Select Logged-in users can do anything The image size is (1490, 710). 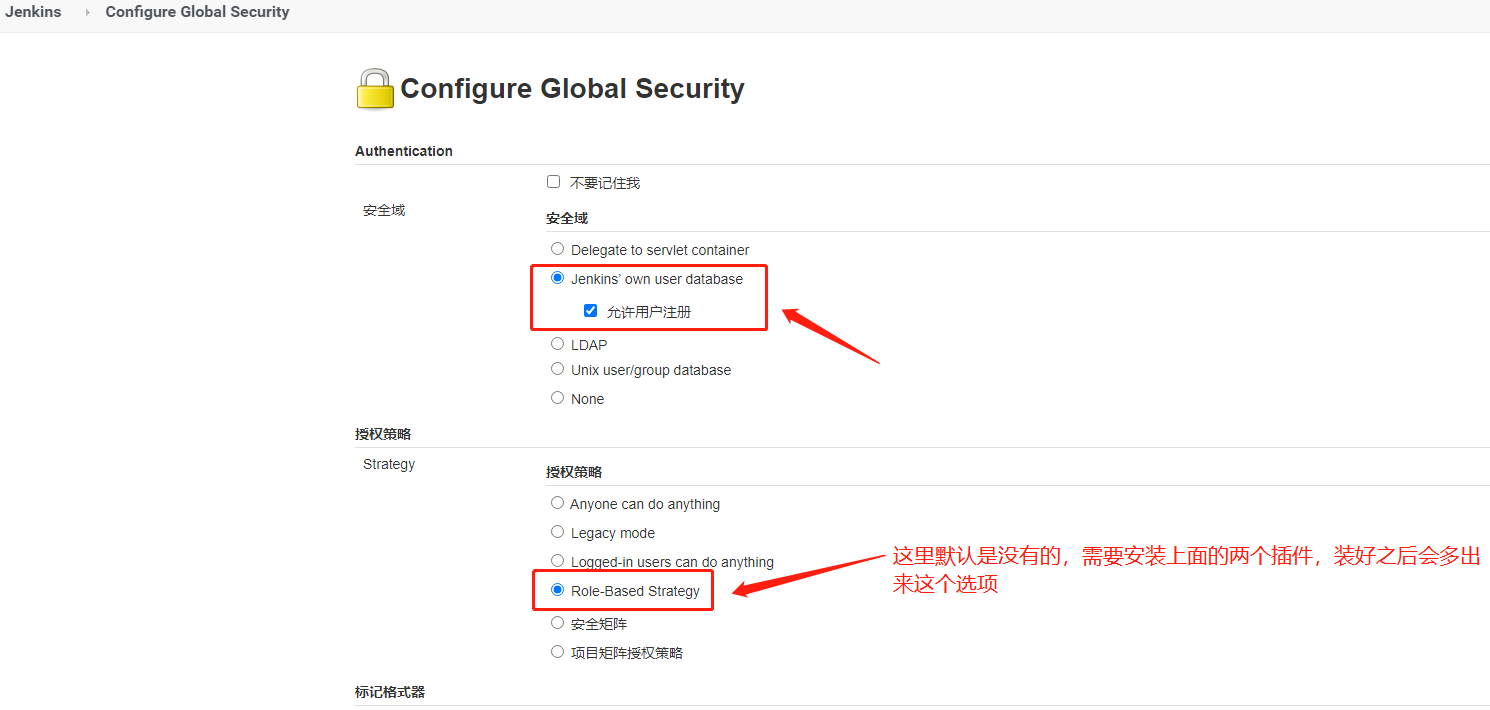point(558,561)
